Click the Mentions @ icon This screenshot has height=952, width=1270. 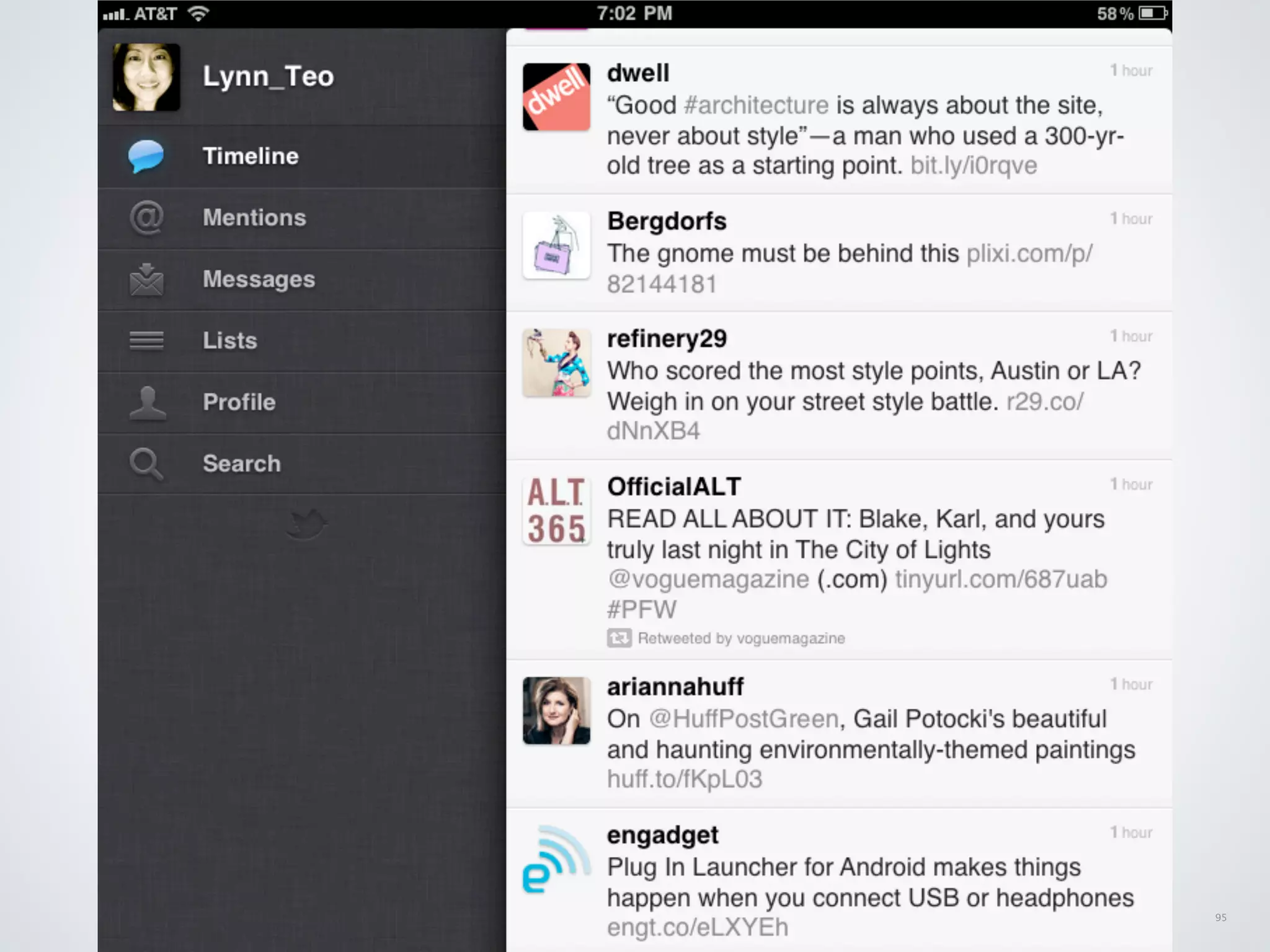tap(146, 218)
